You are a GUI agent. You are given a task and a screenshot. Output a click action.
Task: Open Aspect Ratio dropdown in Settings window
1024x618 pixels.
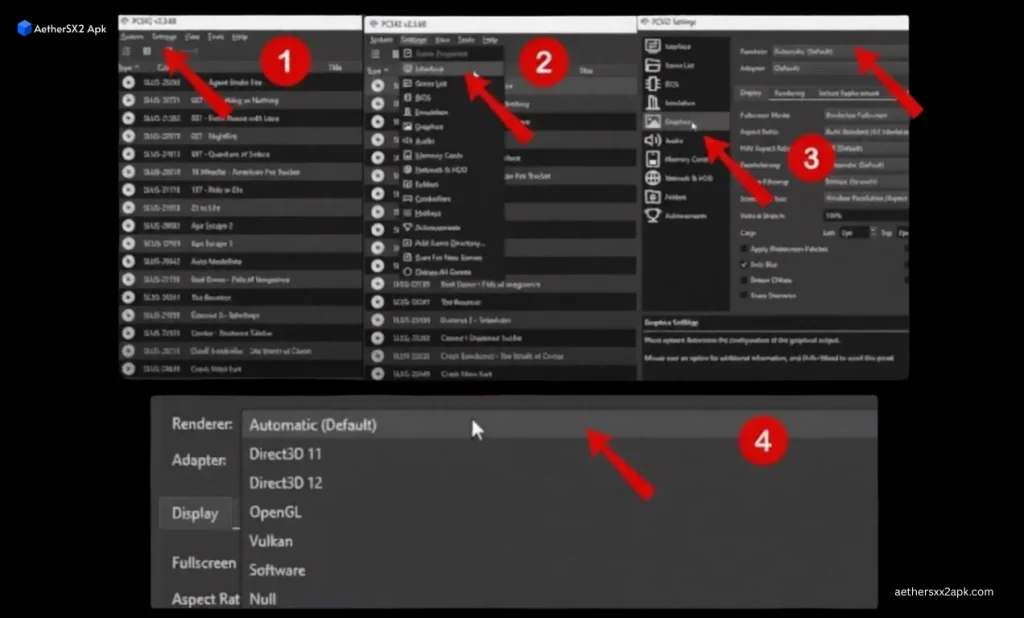(x=865, y=131)
